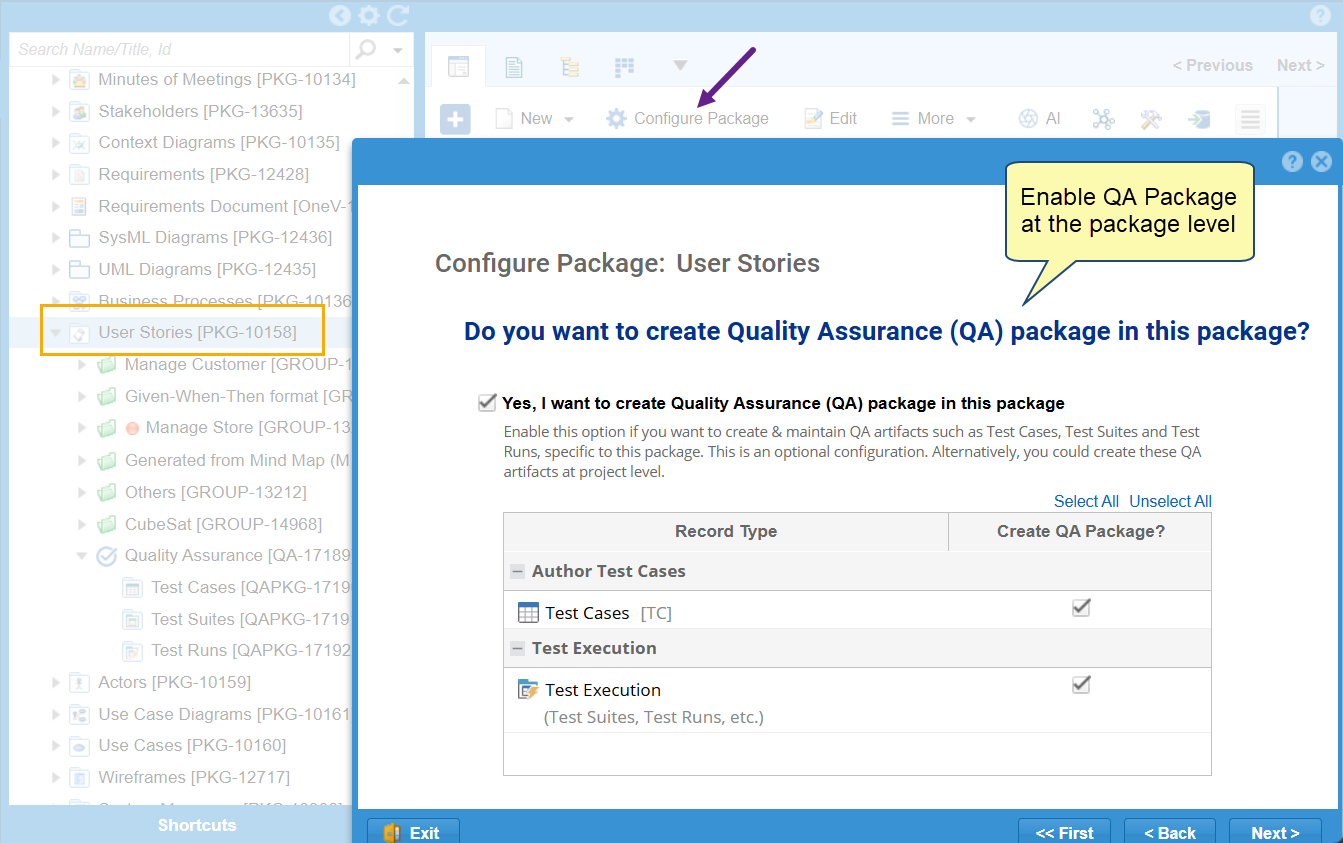Click the lines menu icon in toolbar
1343x843 pixels.
point(1250,119)
